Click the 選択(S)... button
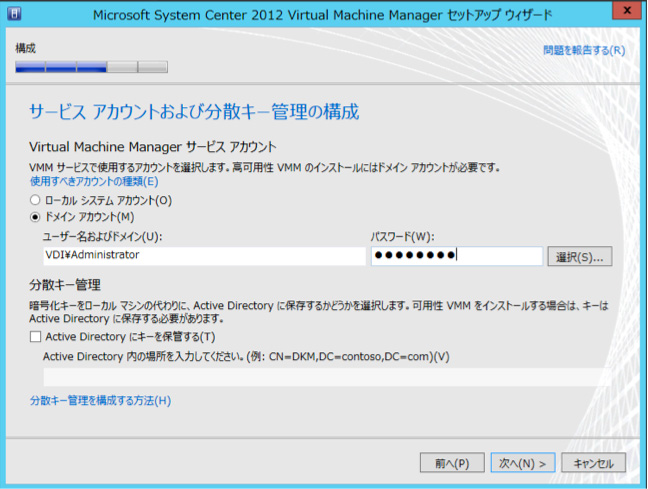Viewport: 648px width, 489px height. pyautogui.click(x=579, y=257)
